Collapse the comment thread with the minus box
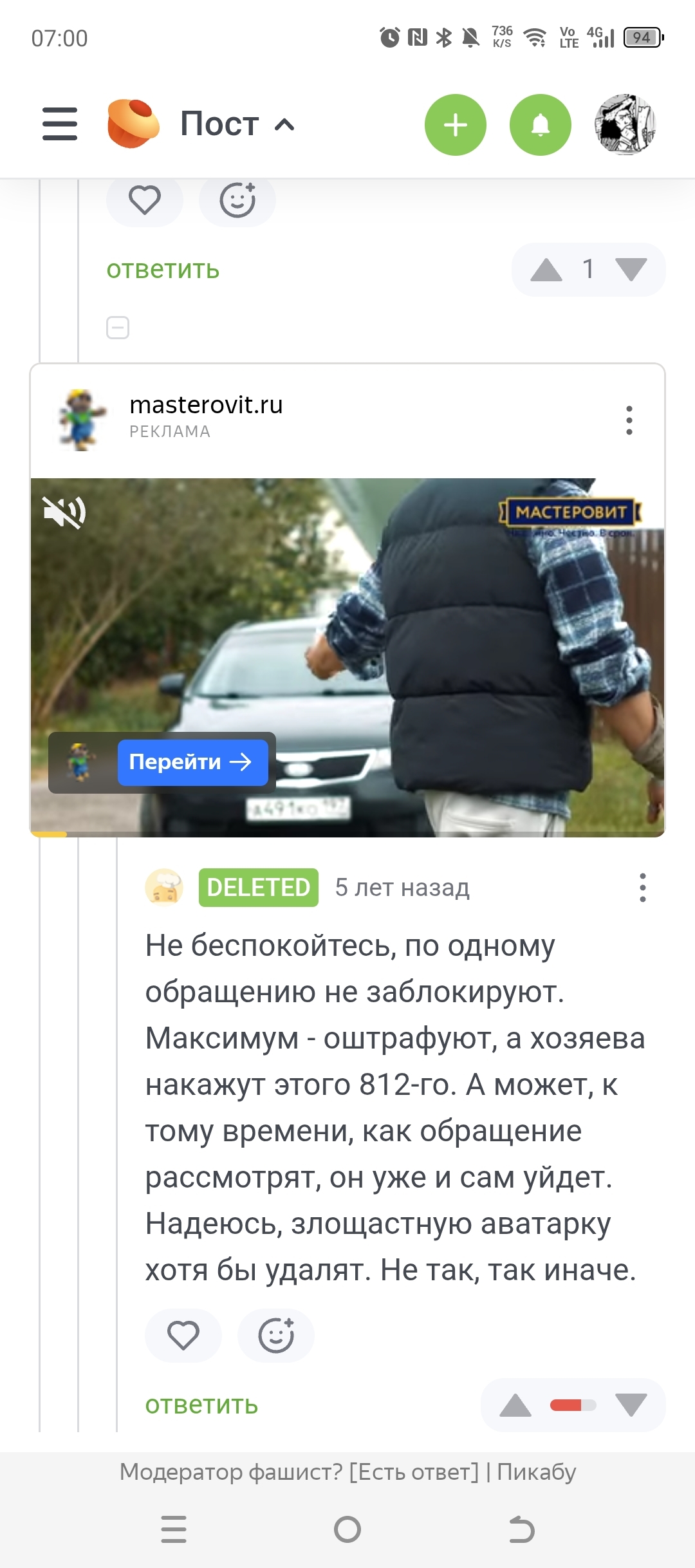The image size is (695, 1568). [x=118, y=328]
